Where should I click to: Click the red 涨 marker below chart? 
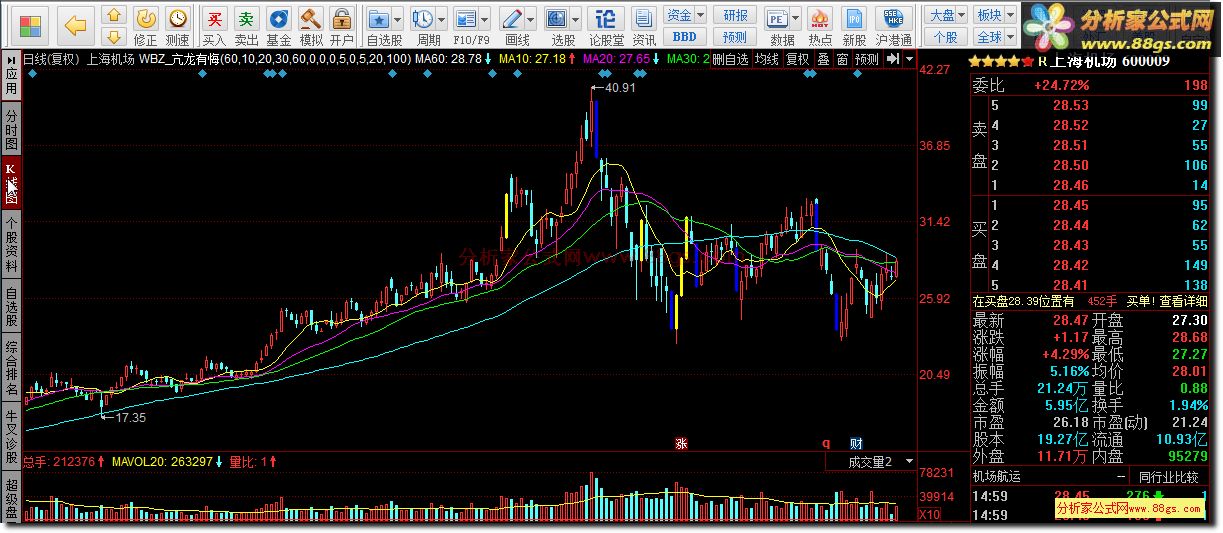[x=681, y=443]
